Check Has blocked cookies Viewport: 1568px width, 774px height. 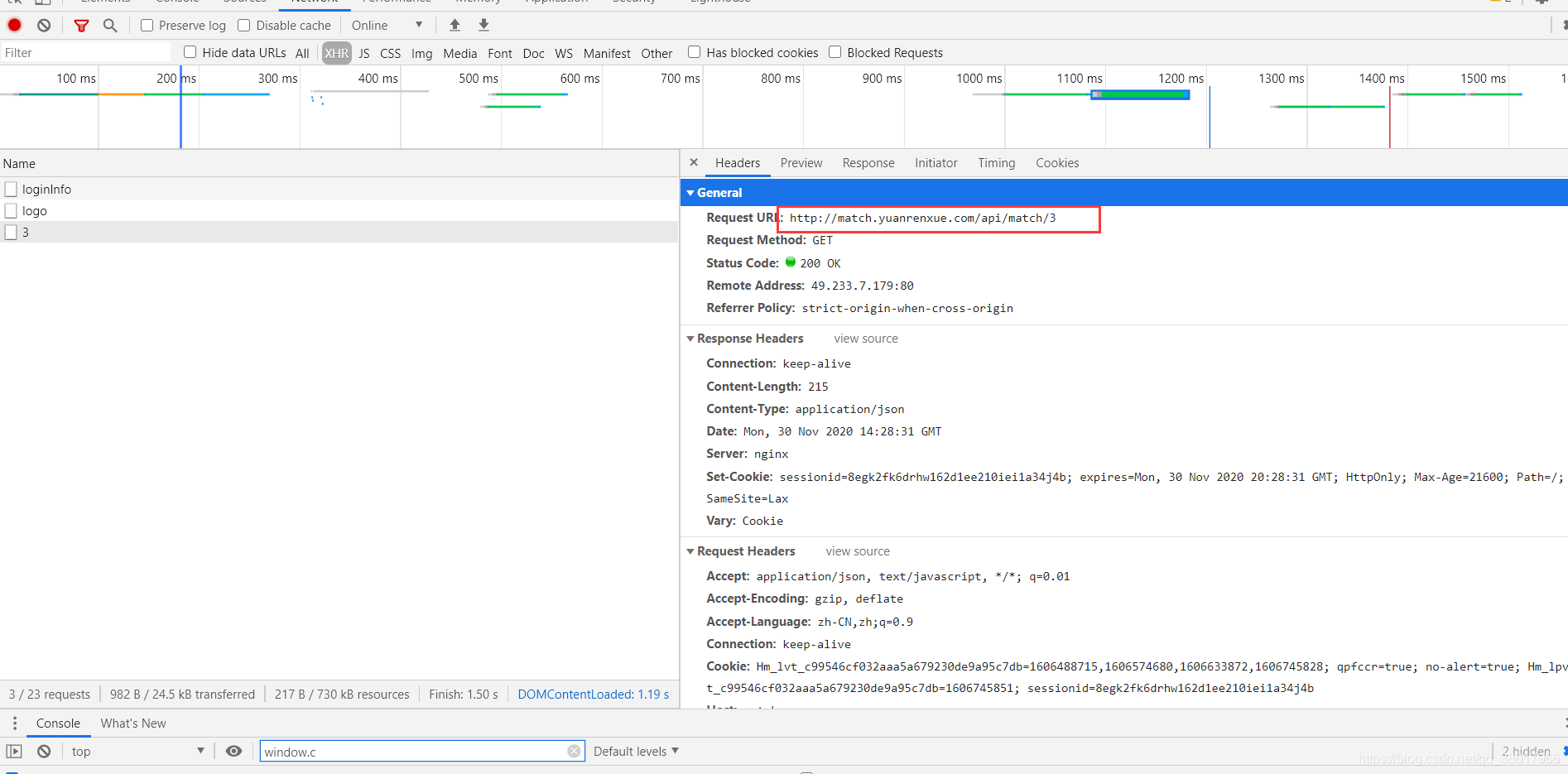point(694,51)
